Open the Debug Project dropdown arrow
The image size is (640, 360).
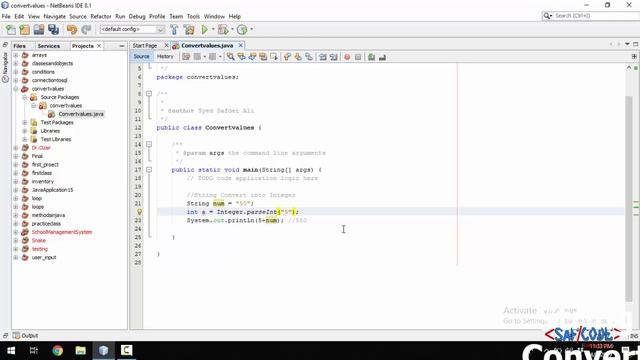click(x=232, y=29)
